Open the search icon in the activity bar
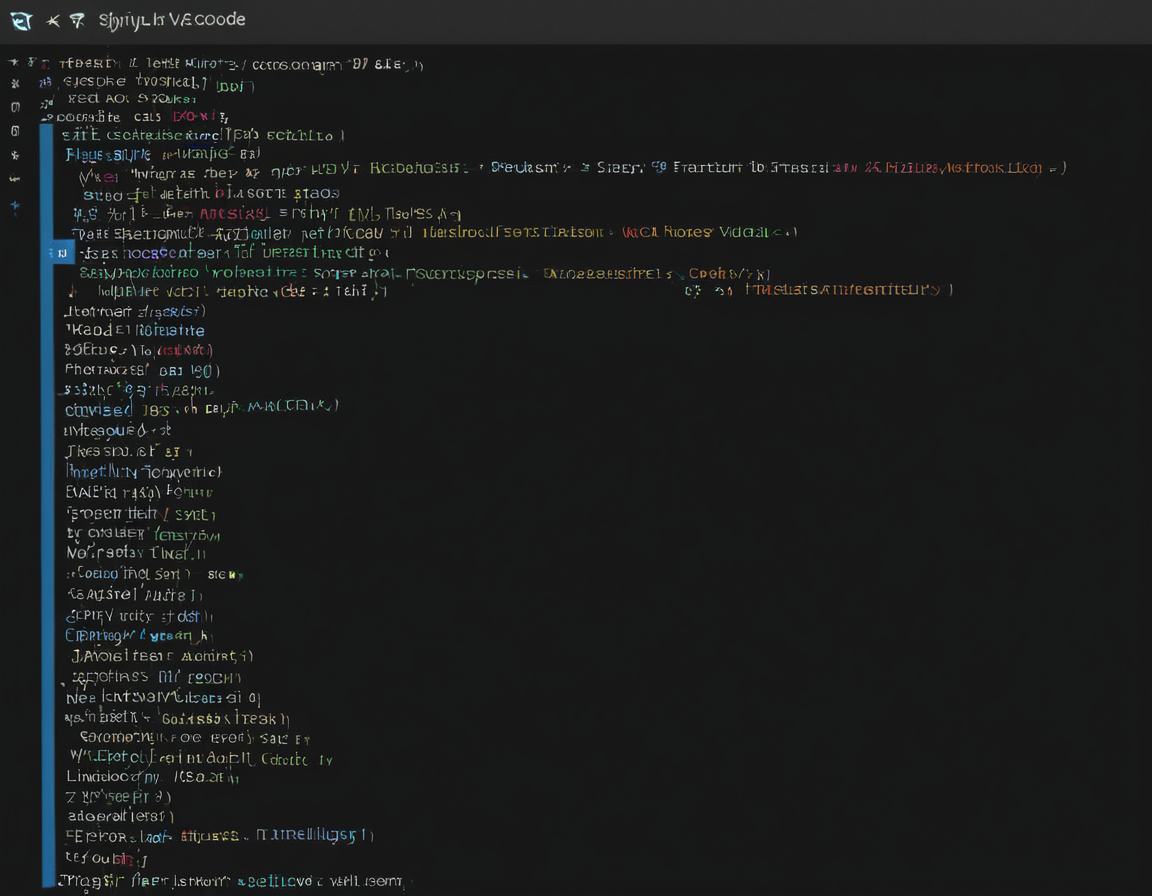This screenshot has width=1152, height=896. click(x=14, y=85)
